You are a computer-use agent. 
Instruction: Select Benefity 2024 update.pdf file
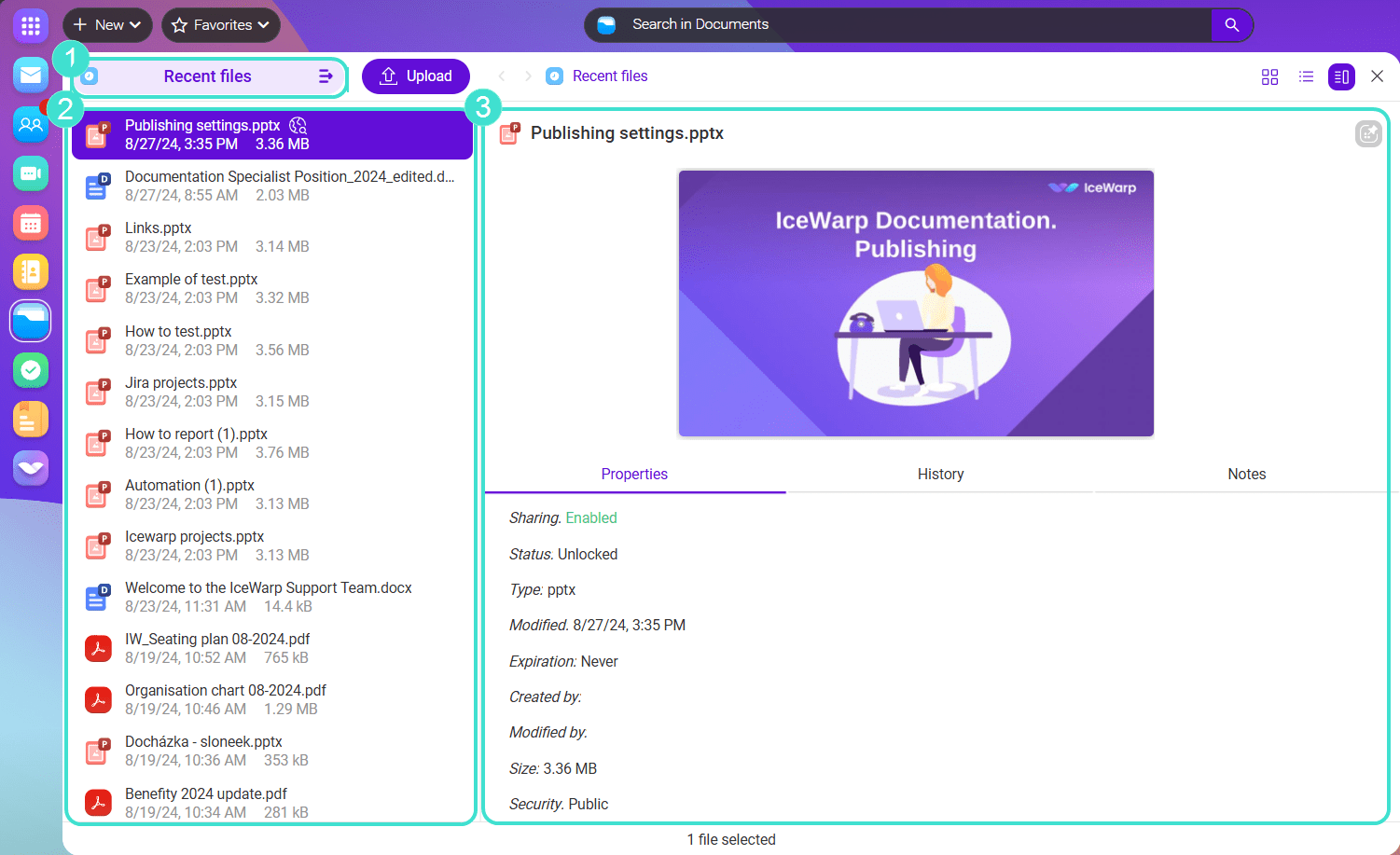272,803
